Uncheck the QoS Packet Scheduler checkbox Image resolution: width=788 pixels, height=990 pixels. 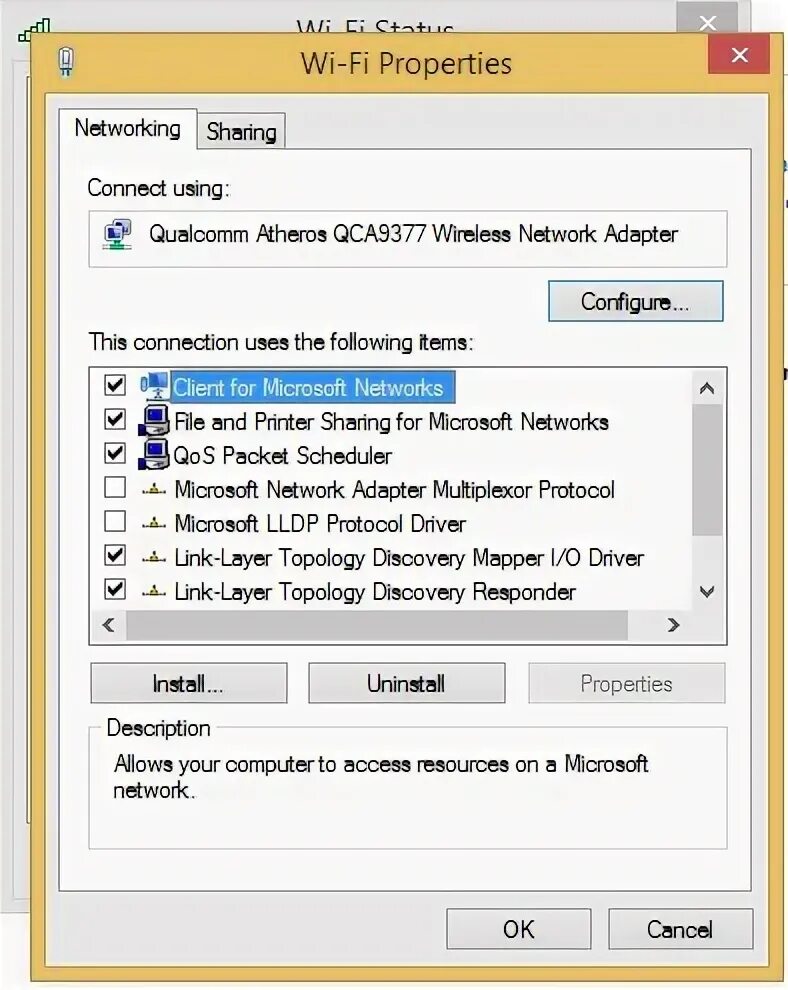click(115, 453)
